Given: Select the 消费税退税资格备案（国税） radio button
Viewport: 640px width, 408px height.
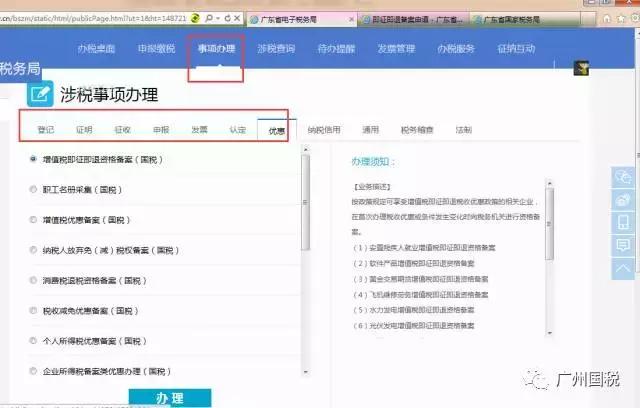Looking at the screenshot, I should [x=33, y=280].
